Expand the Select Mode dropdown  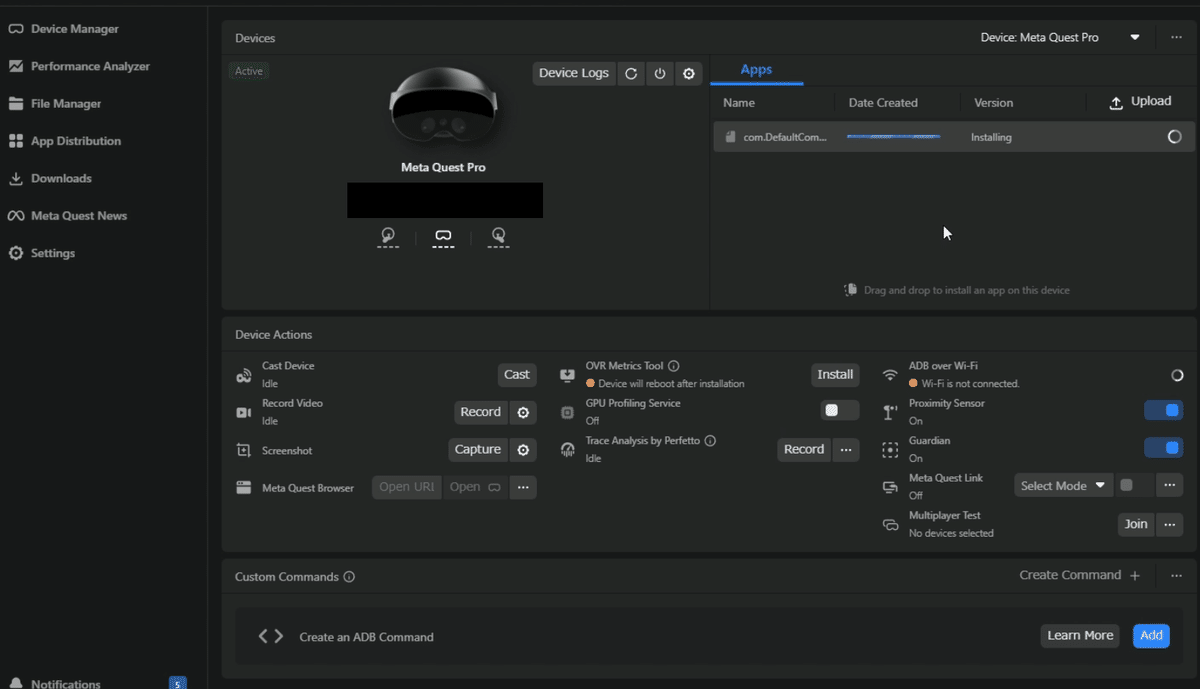coord(1064,486)
